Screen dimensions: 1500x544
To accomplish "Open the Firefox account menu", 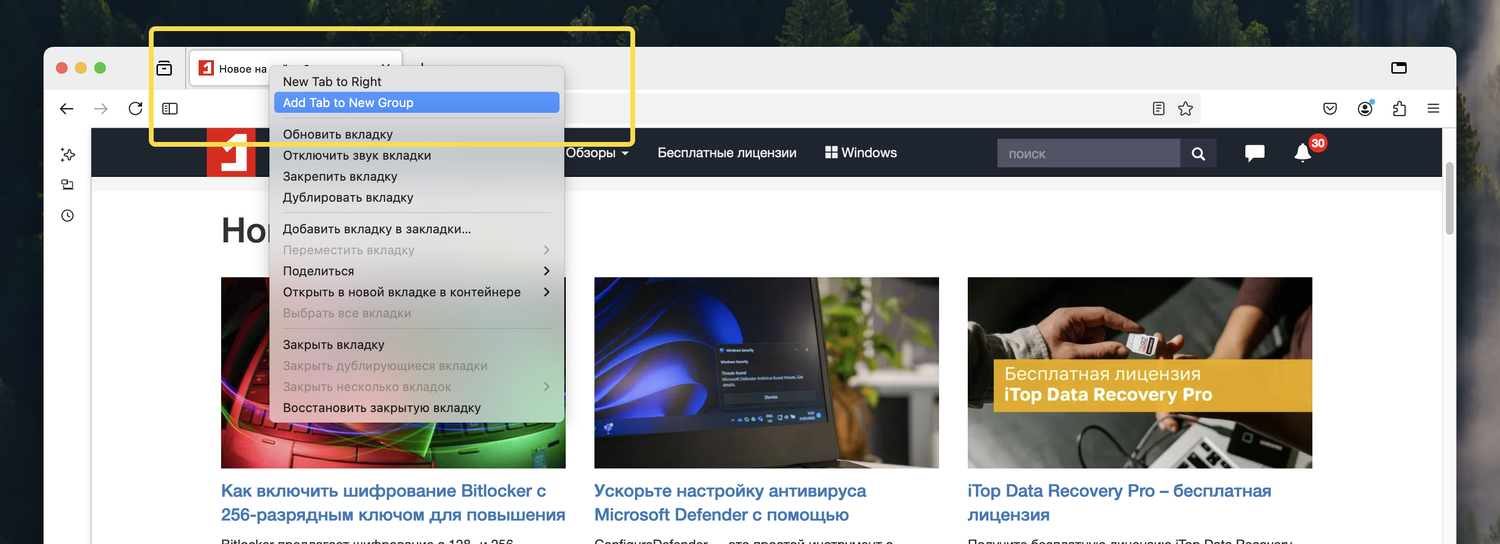I will point(1365,109).
